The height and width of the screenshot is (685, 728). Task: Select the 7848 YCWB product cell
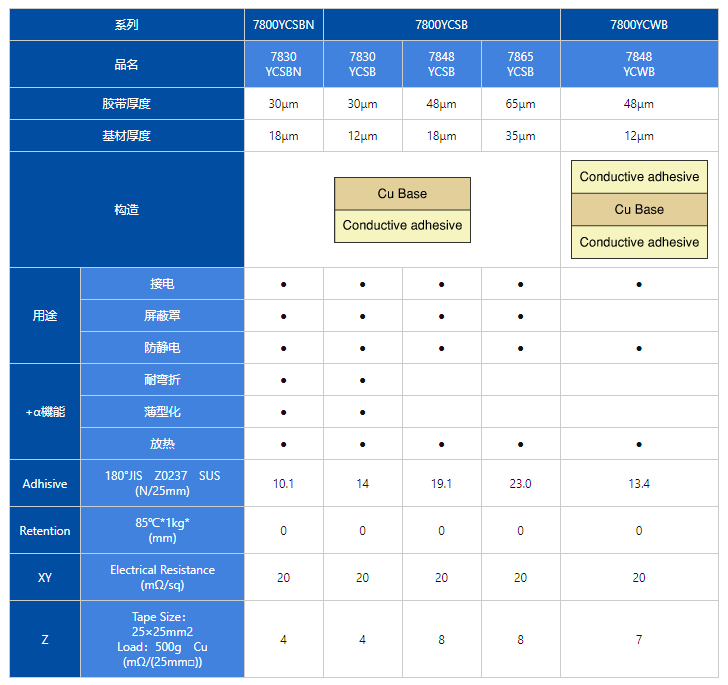[x=639, y=64]
